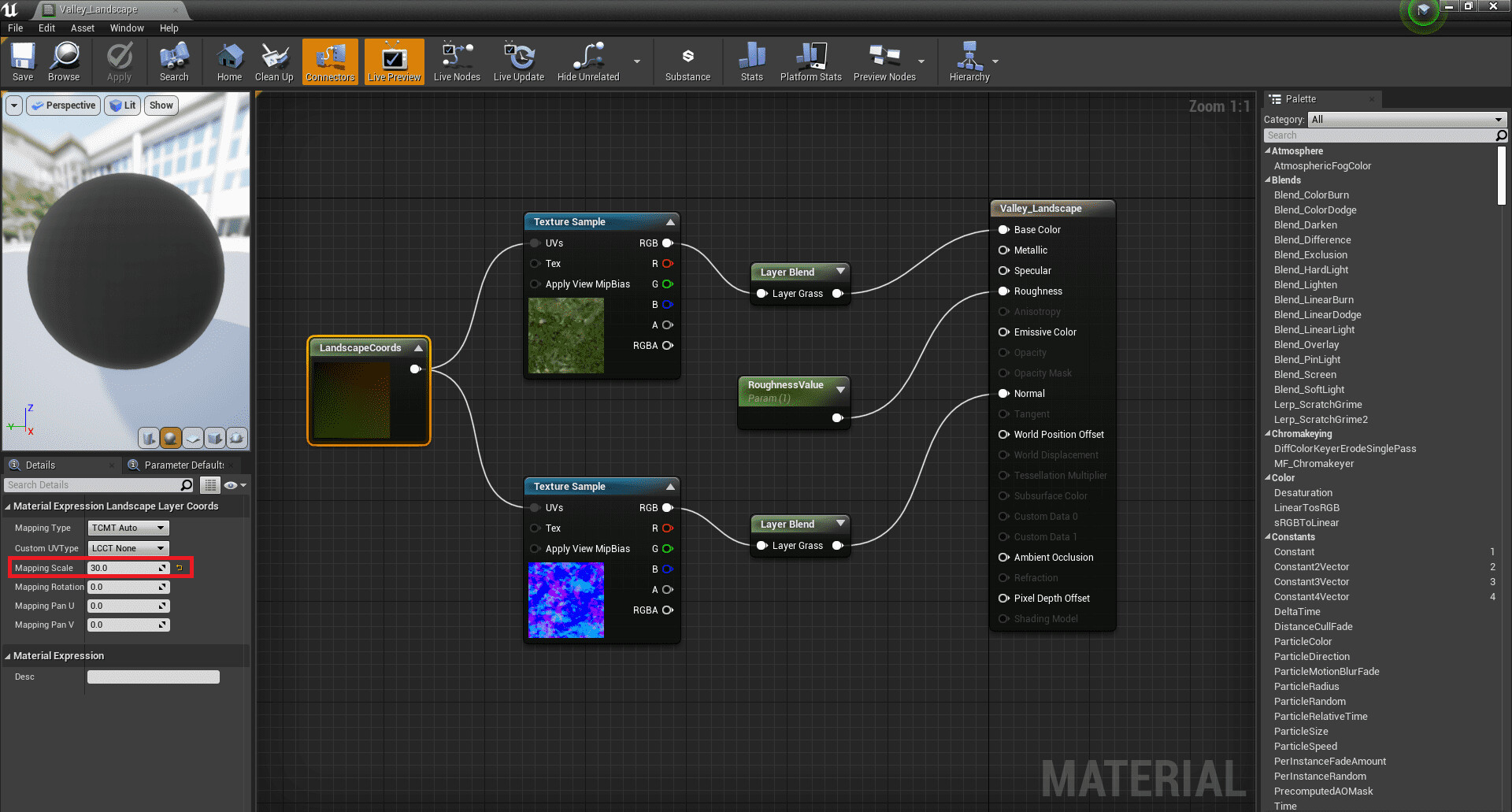Select Blend_Overlay in the Palette list
The image size is (1512, 812).
pyautogui.click(x=1306, y=345)
